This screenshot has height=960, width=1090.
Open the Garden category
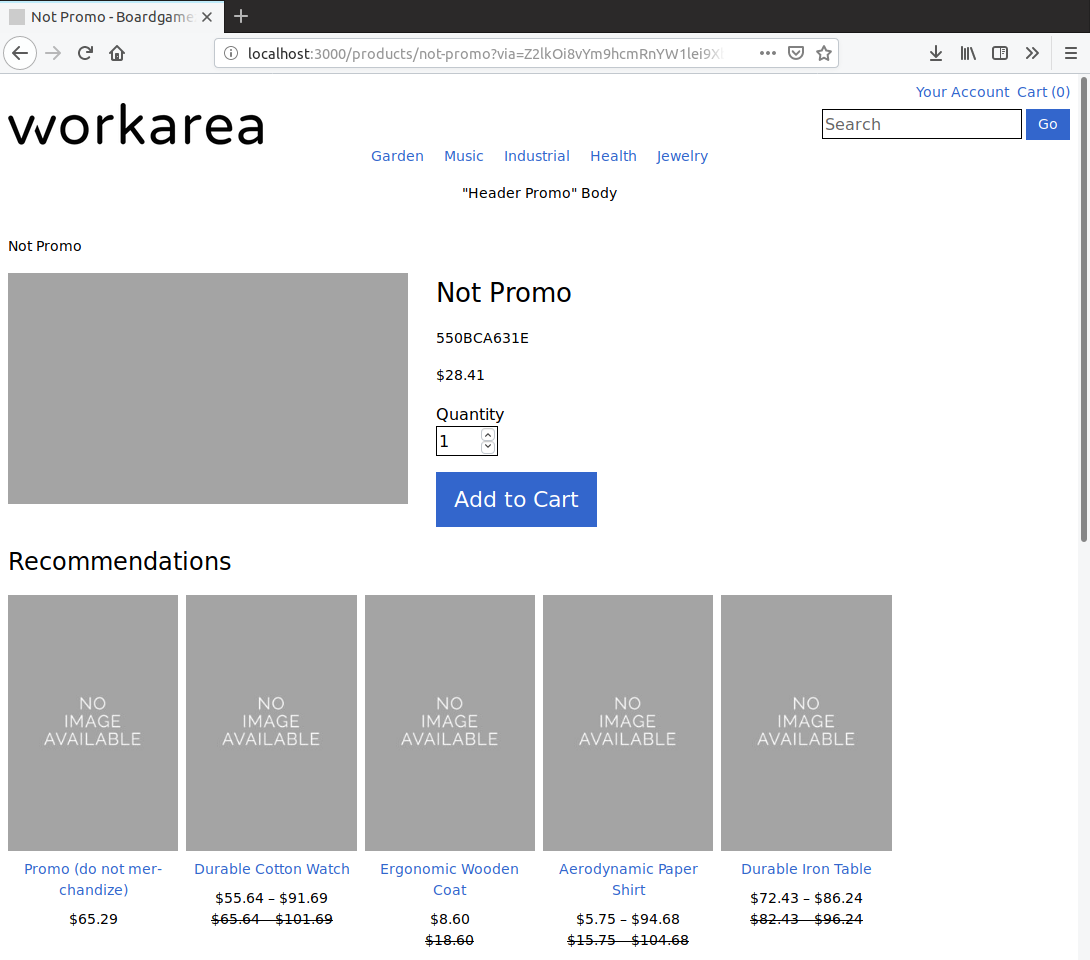click(397, 156)
